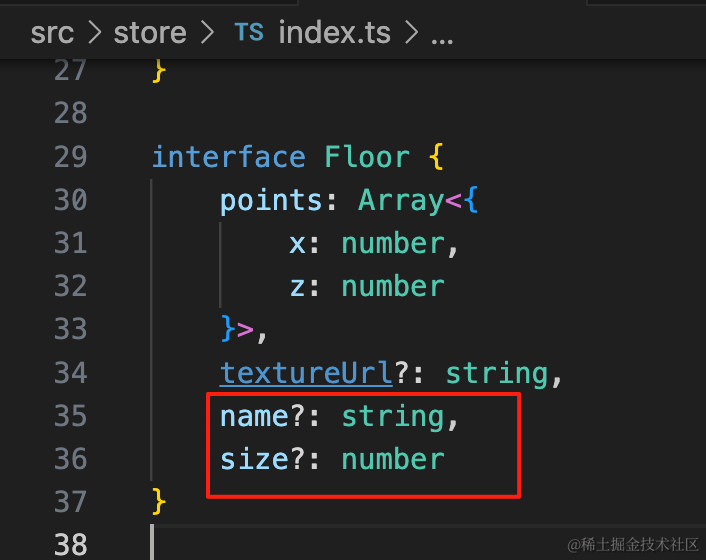Click the chevron after index.ts

click(x=412, y=33)
